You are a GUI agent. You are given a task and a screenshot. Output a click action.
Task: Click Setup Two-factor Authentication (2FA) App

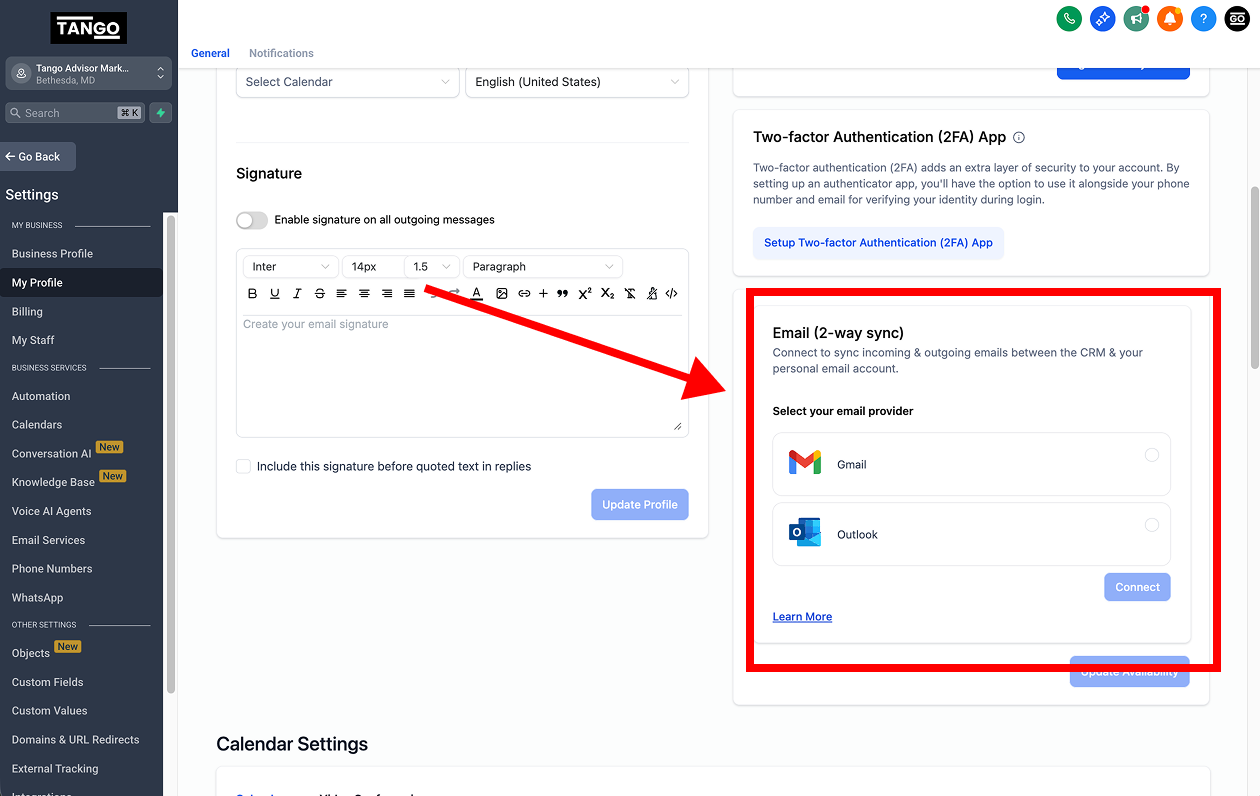(878, 243)
